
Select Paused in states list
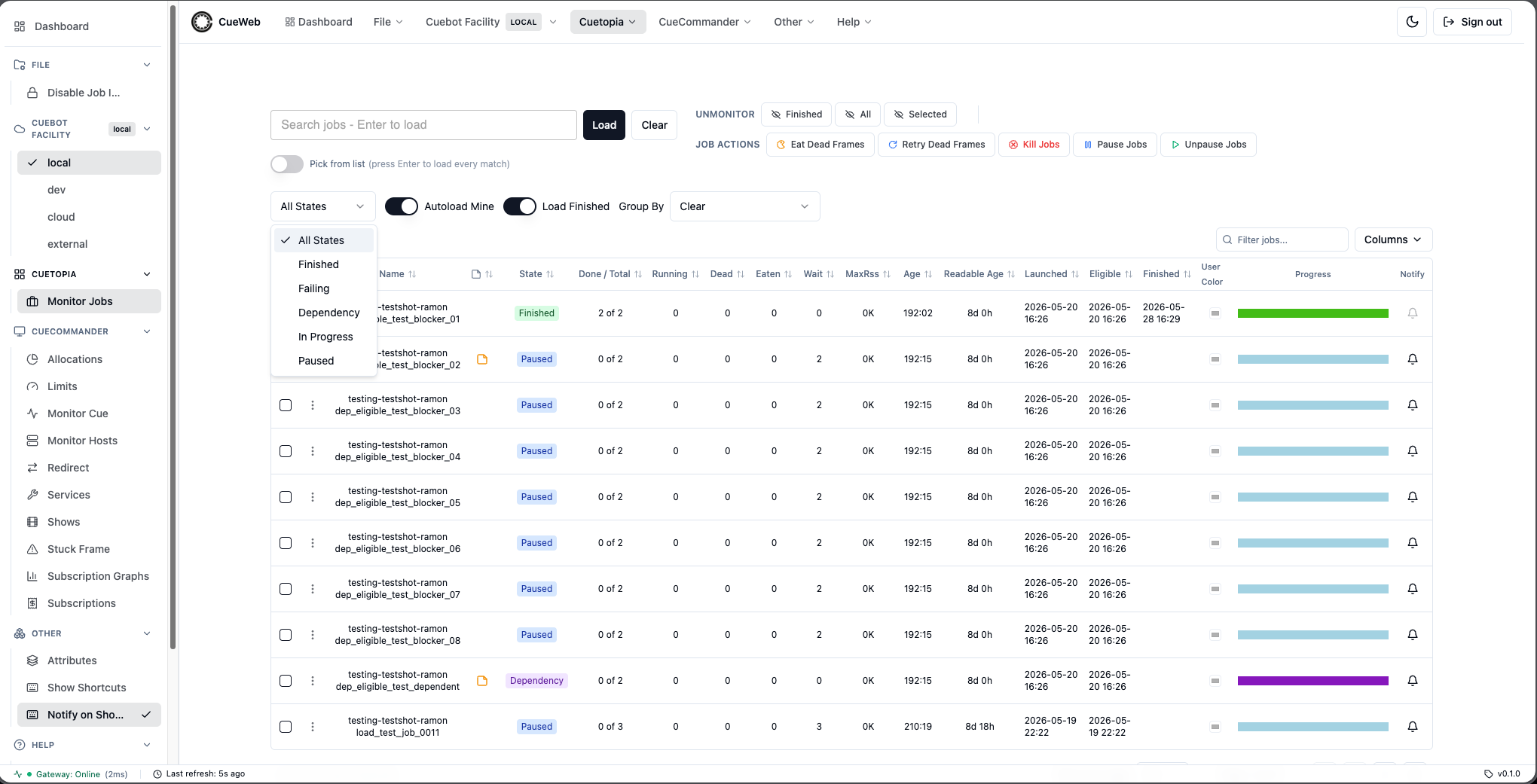[323, 361]
